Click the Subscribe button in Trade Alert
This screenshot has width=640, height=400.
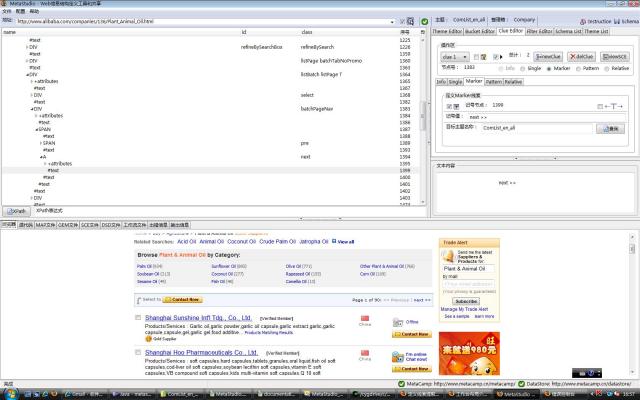click(466, 301)
